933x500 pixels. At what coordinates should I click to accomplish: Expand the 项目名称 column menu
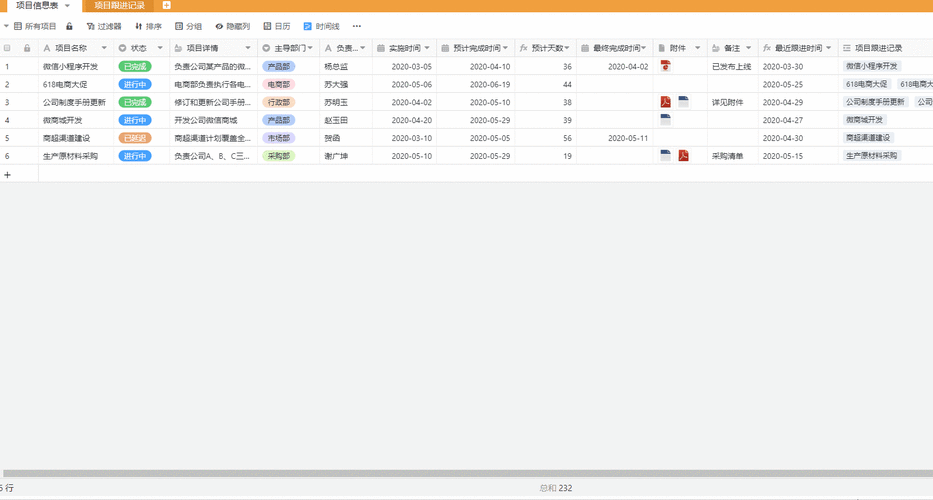click(x=104, y=48)
